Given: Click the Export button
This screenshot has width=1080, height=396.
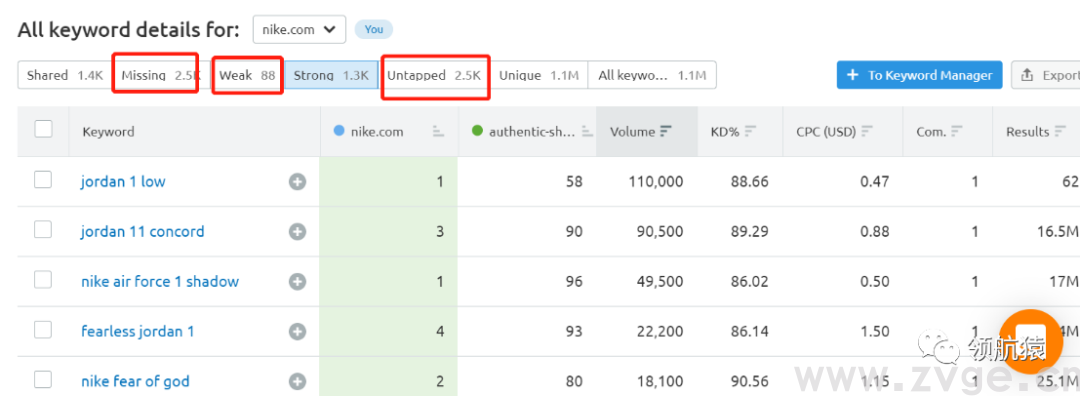Looking at the screenshot, I should tap(1047, 75).
